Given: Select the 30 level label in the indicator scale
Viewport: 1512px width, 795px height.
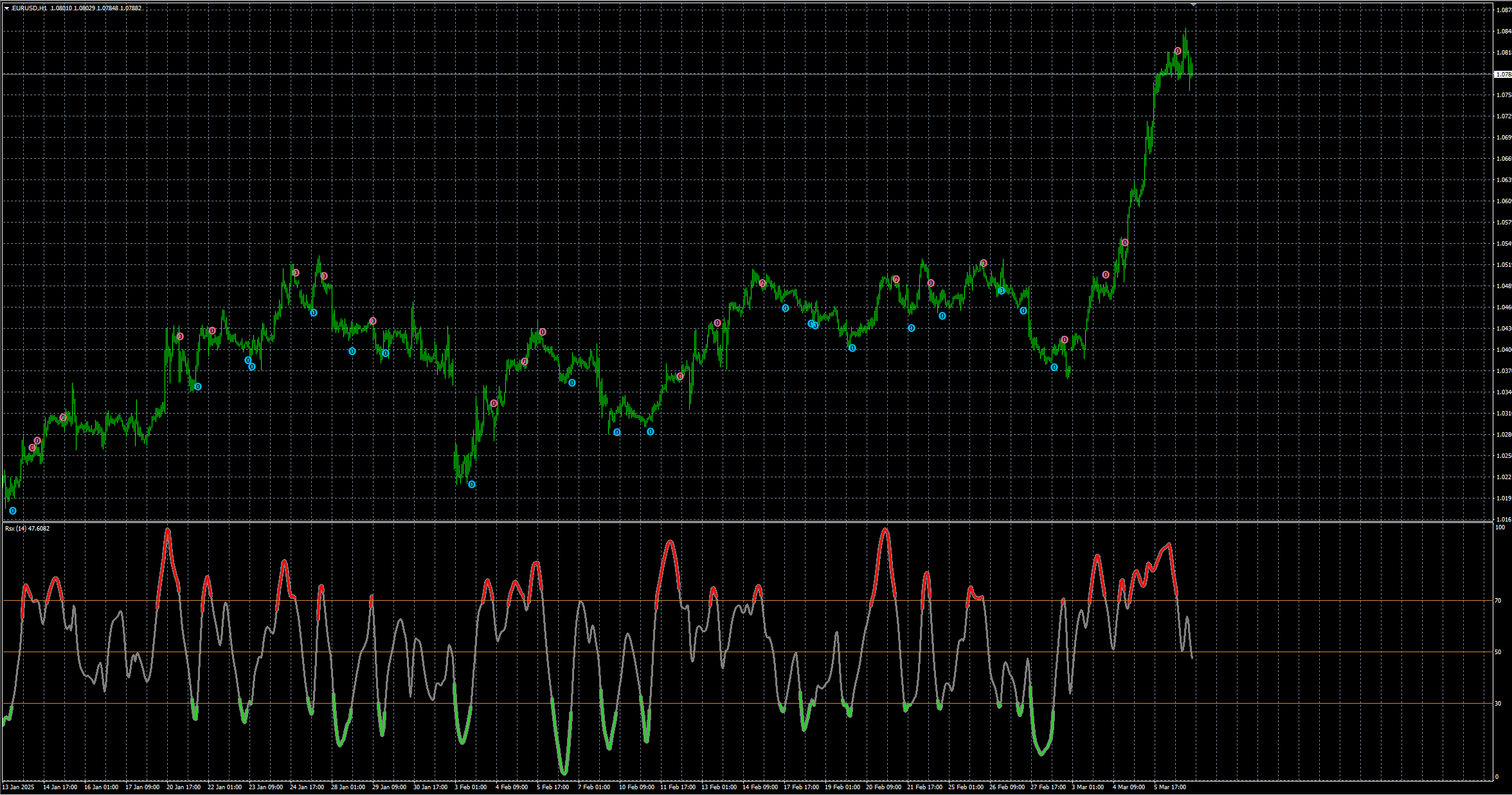Looking at the screenshot, I should click(x=1498, y=703).
